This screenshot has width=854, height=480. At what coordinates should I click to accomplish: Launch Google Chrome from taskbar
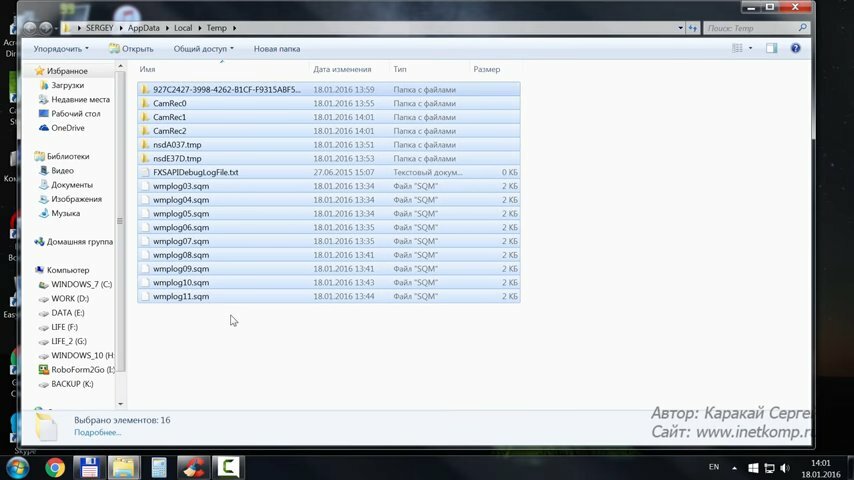(x=54, y=468)
